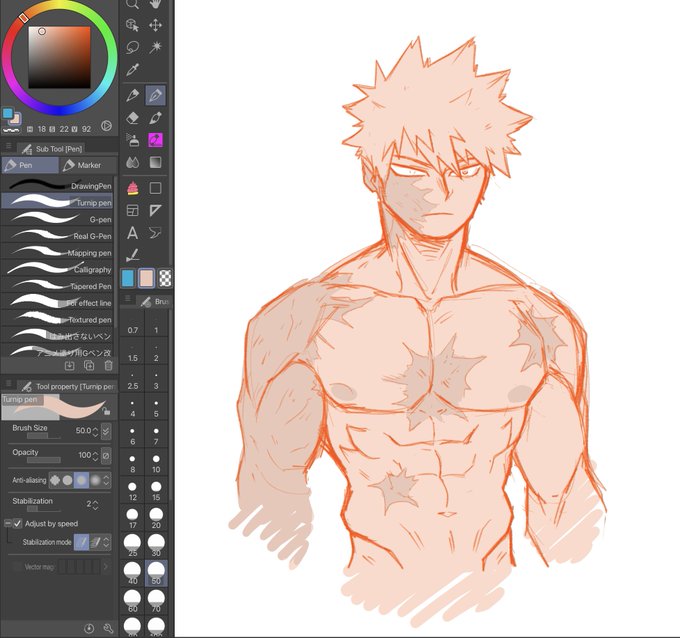The width and height of the screenshot is (680, 638).
Task: Switch to the Pen sub tool group tab
Action: [29, 165]
